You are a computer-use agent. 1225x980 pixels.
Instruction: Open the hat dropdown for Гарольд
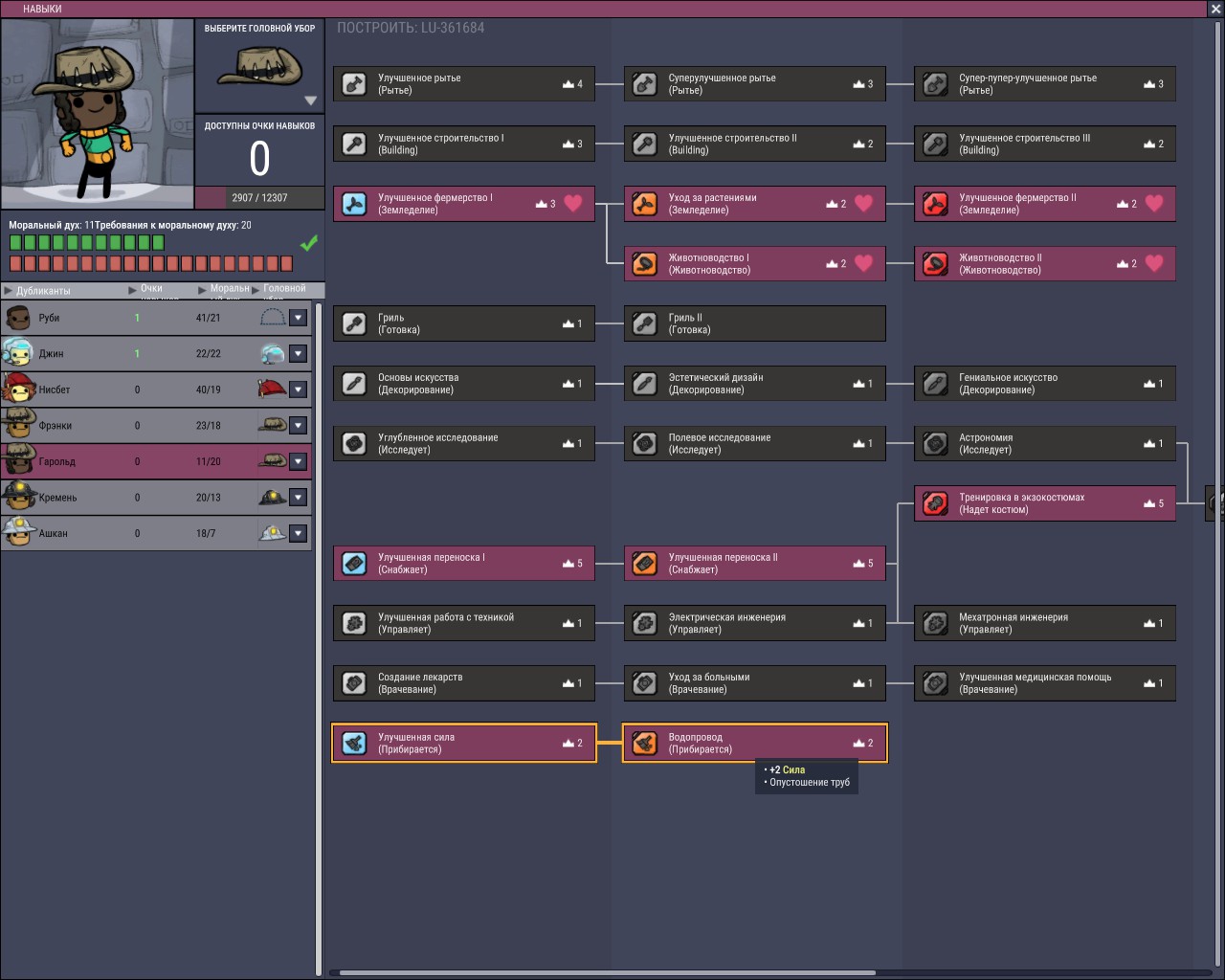[299, 461]
